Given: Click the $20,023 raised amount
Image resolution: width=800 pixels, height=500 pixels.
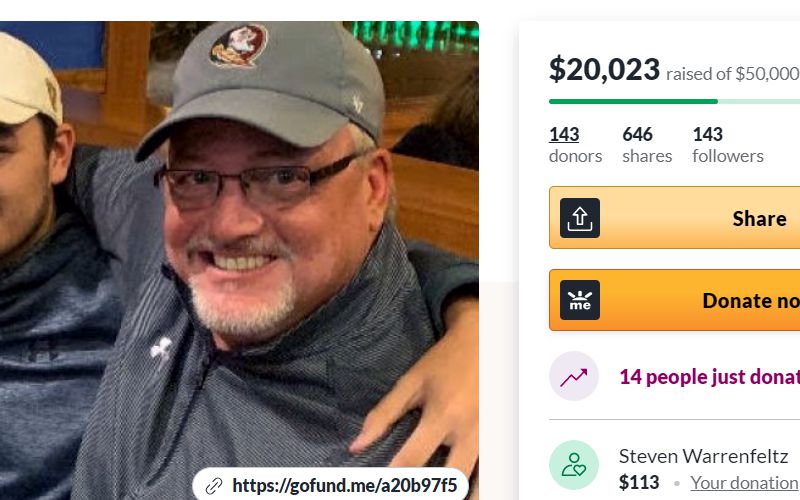Looking at the screenshot, I should point(604,69).
